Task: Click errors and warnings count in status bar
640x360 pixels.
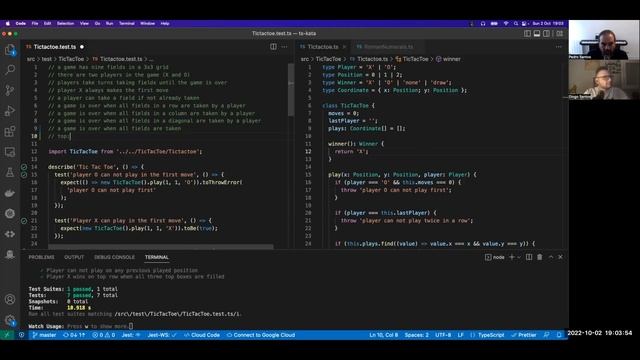Action: click(104, 335)
